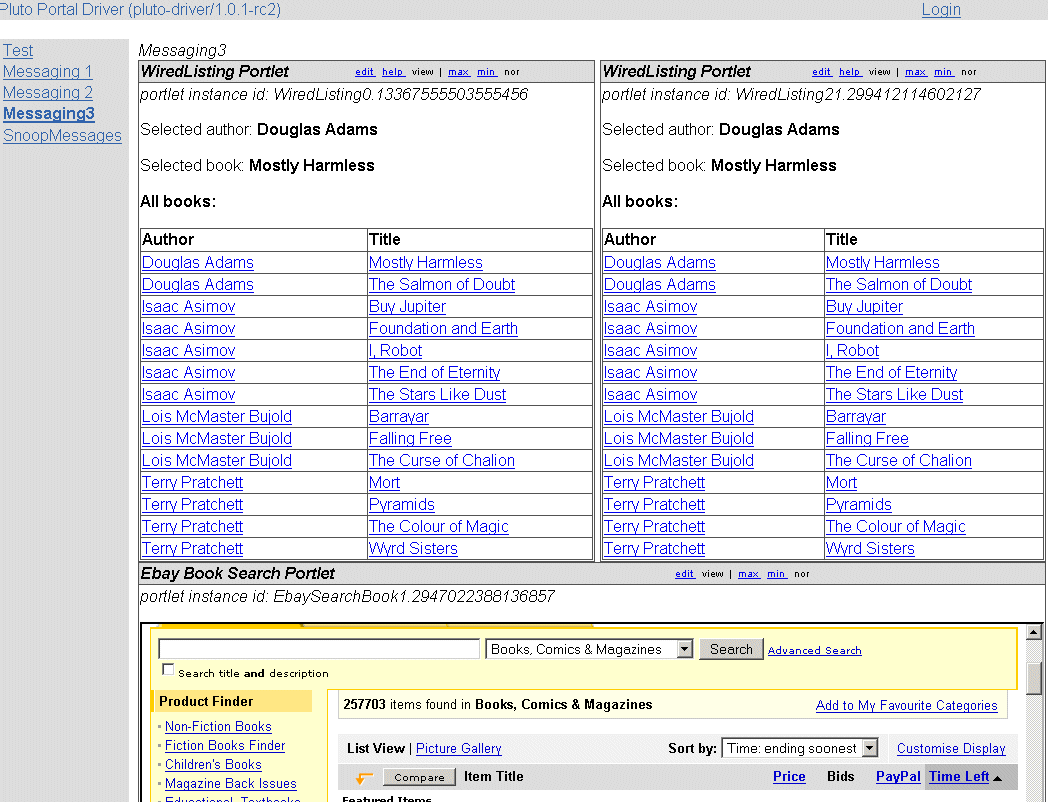
Task: Click Customise Display link
Action: pos(951,749)
